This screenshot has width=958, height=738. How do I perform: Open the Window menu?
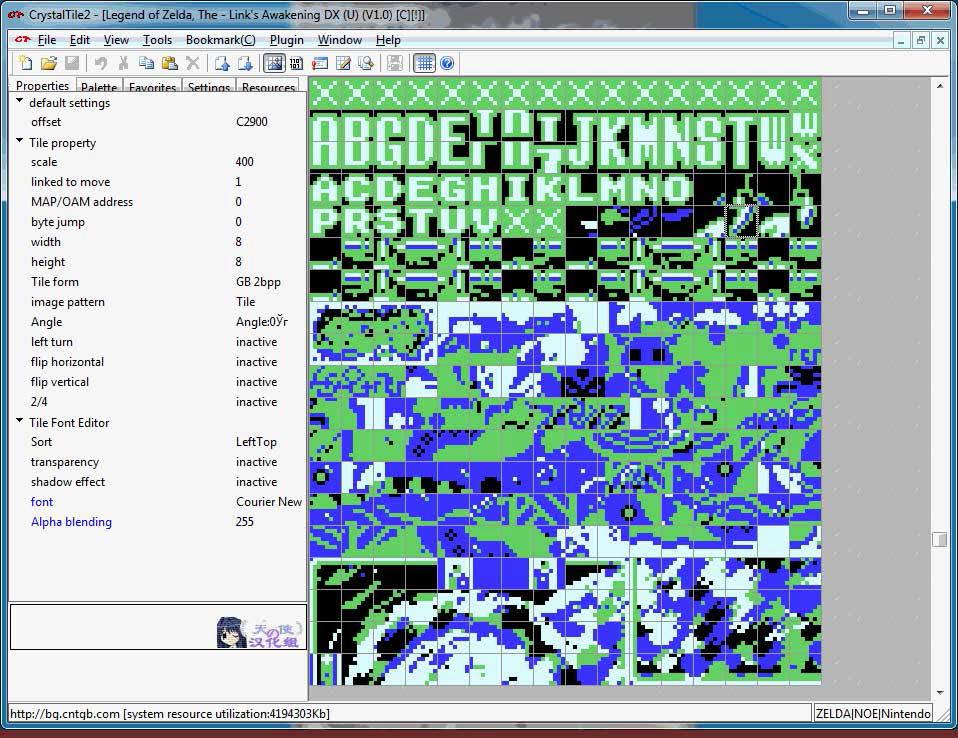pos(340,40)
